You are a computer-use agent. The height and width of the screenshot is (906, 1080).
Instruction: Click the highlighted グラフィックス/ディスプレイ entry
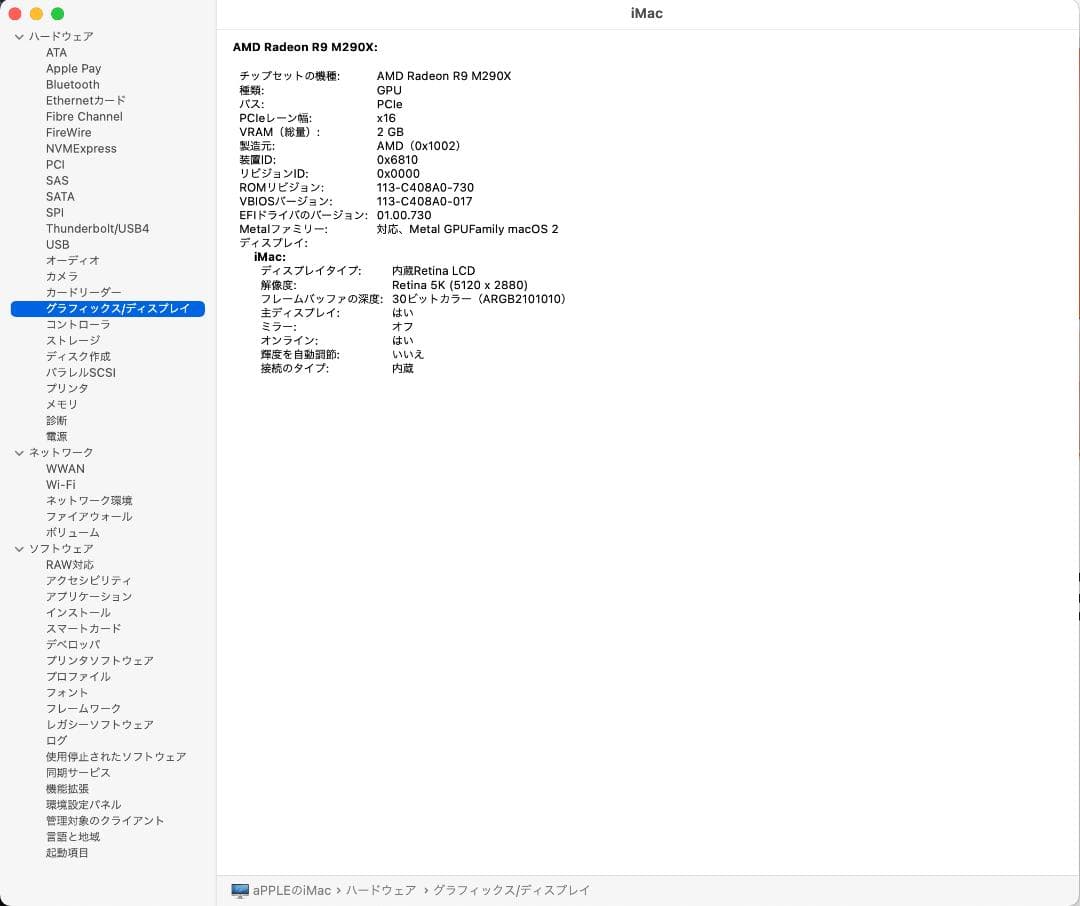tap(108, 308)
